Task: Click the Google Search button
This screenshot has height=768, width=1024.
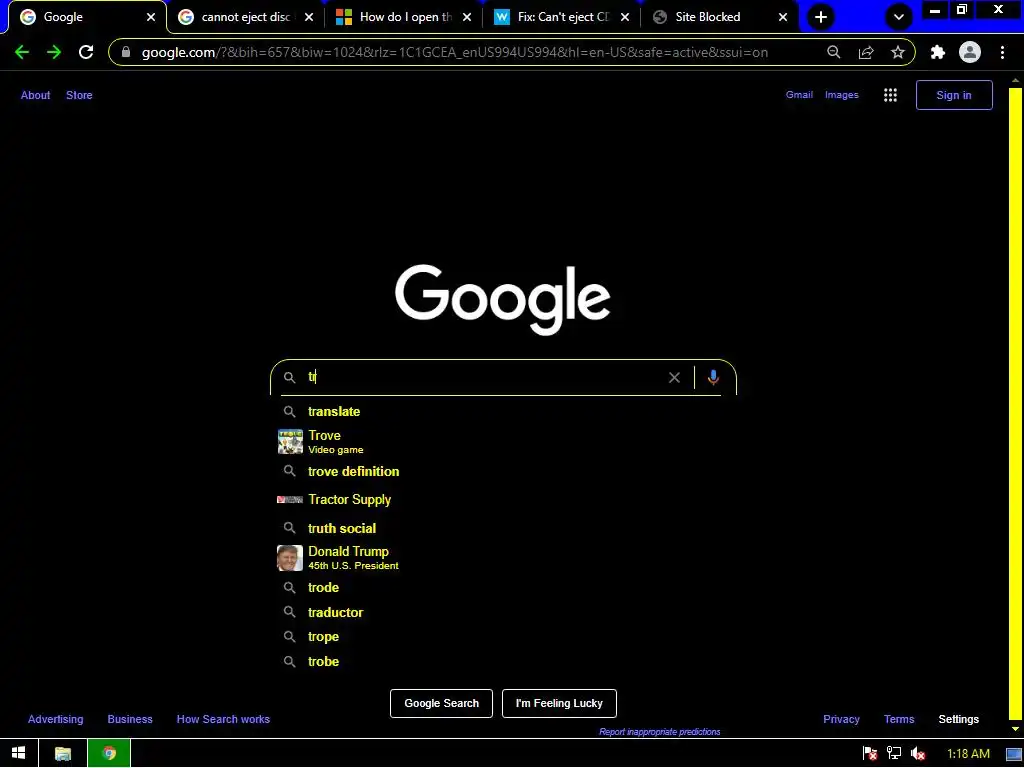Action: [x=441, y=703]
